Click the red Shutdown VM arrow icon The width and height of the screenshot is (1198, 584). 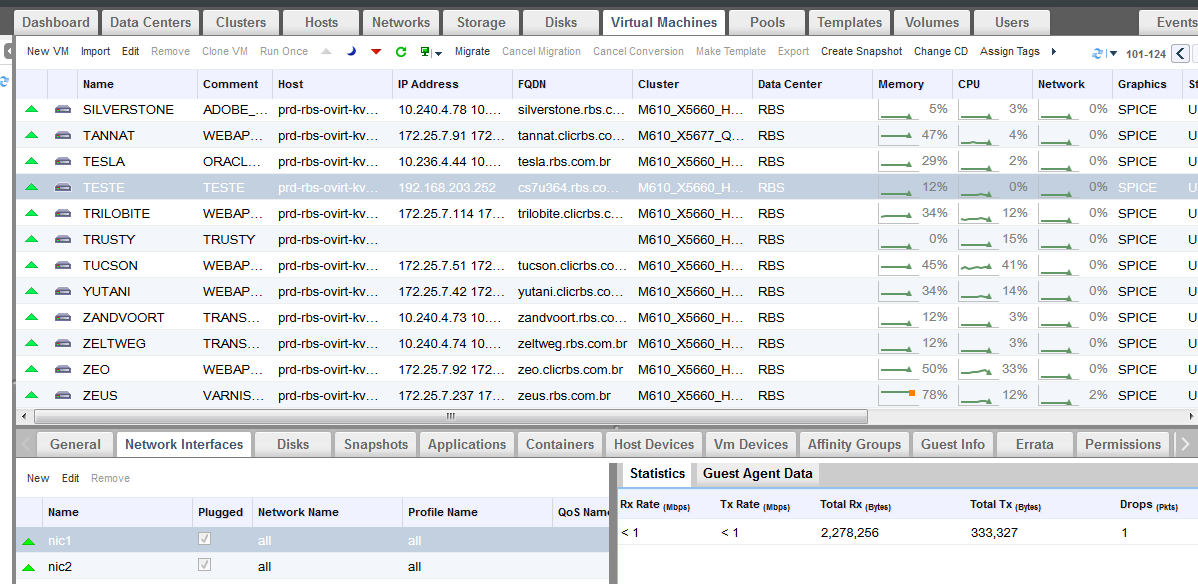376,51
